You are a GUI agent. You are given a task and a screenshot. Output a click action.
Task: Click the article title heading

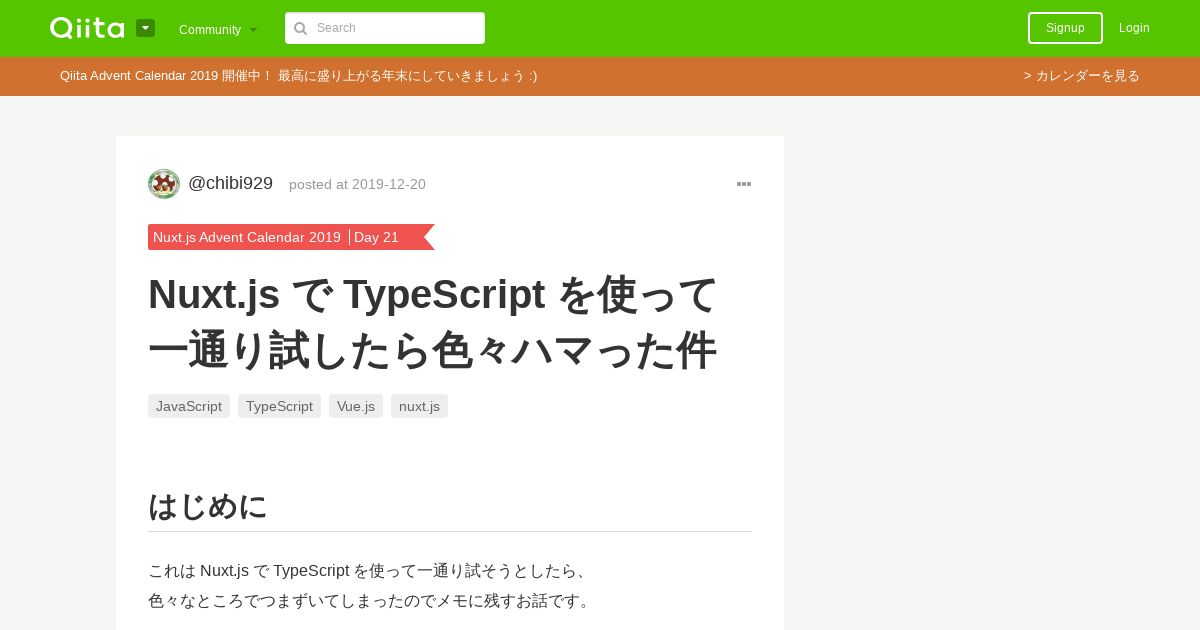432,322
